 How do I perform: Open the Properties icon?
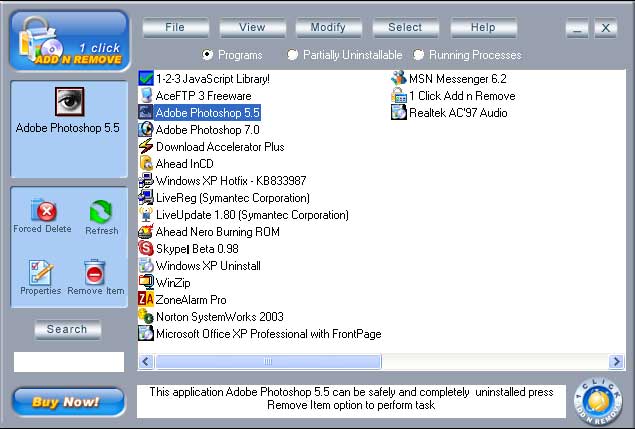click(x=41, y=272)
